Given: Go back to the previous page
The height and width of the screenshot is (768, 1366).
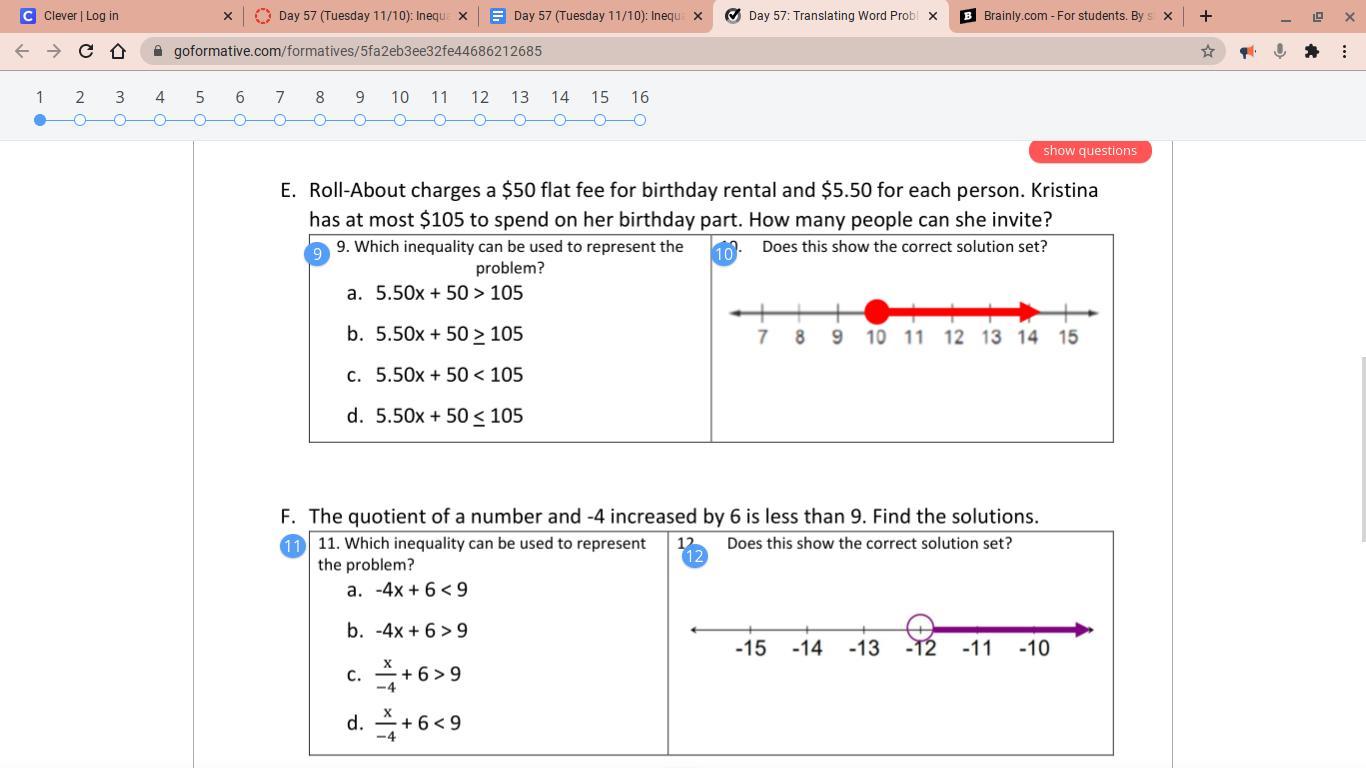Looking at the screenshot, I should (22, 51).
